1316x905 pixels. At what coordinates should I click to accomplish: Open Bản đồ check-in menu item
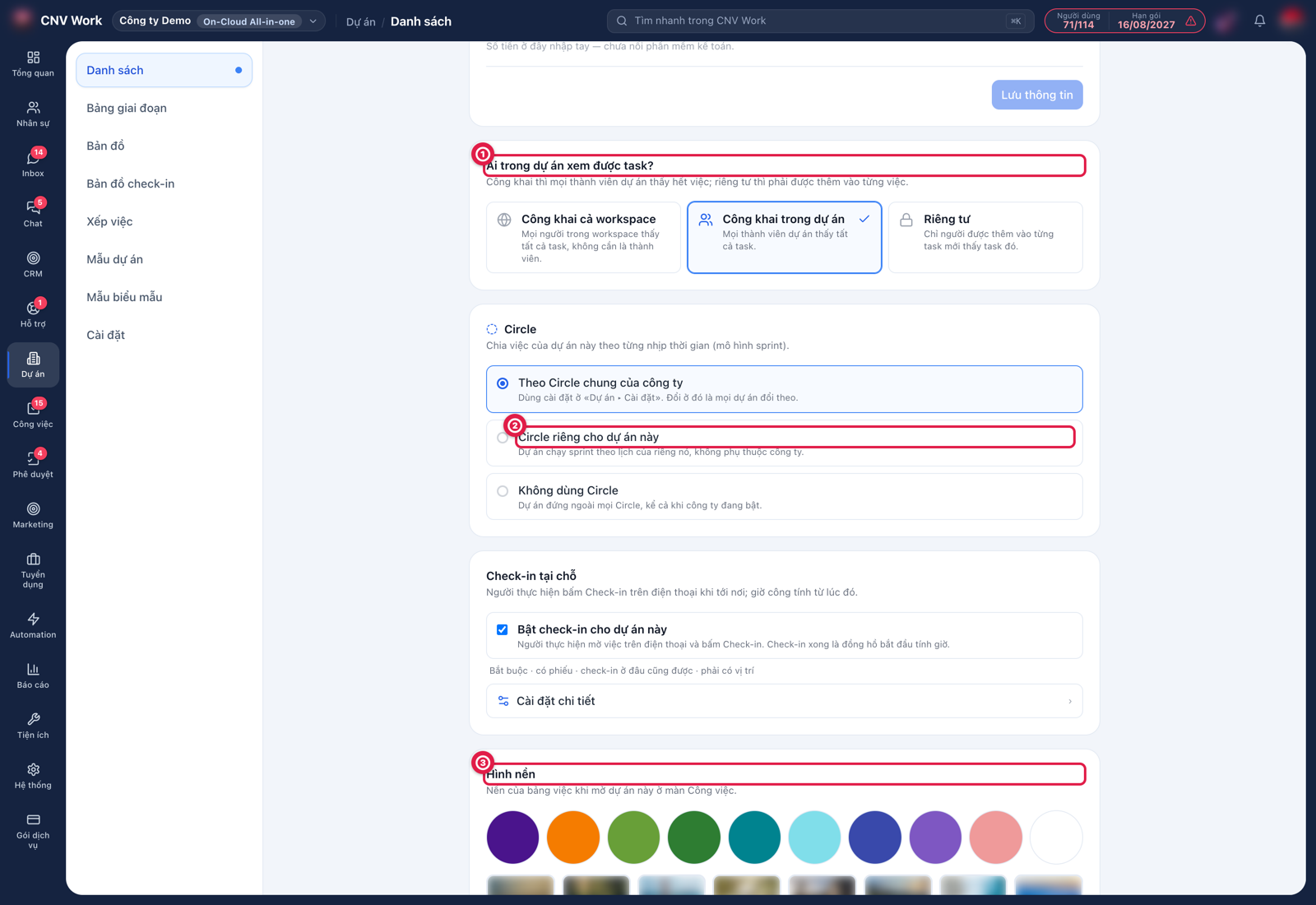coord(164,183)
